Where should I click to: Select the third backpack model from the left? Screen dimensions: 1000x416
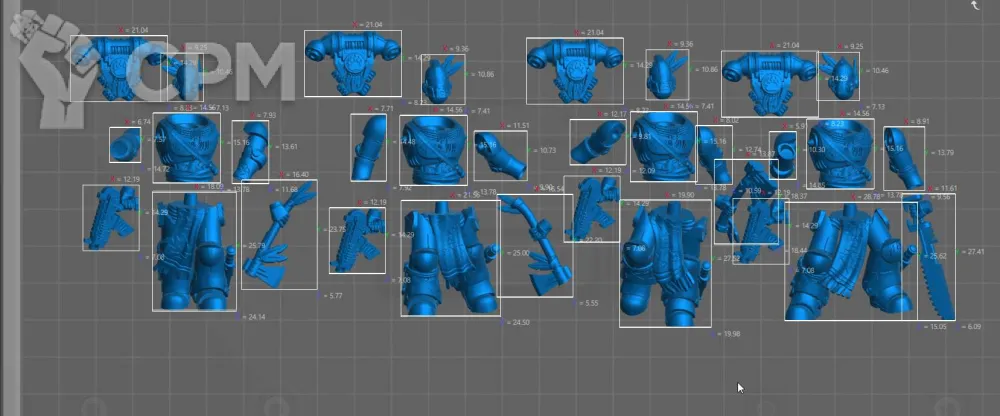(574, 70)
